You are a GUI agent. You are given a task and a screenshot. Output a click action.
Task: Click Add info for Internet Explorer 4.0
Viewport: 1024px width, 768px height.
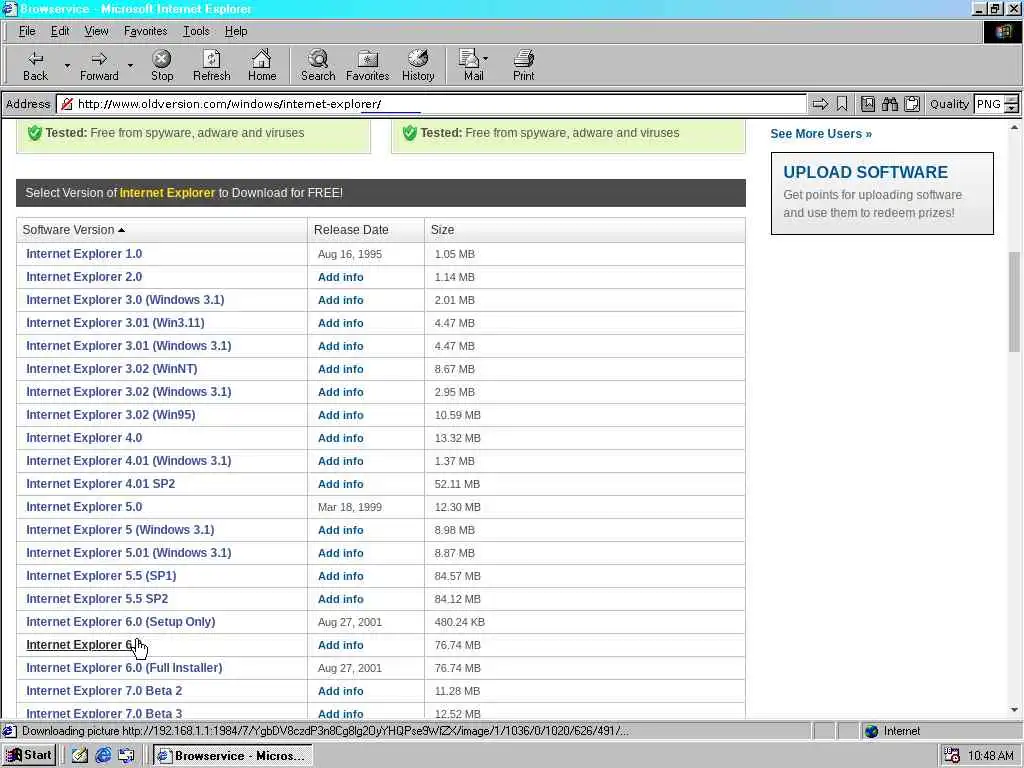coord(340,438)
